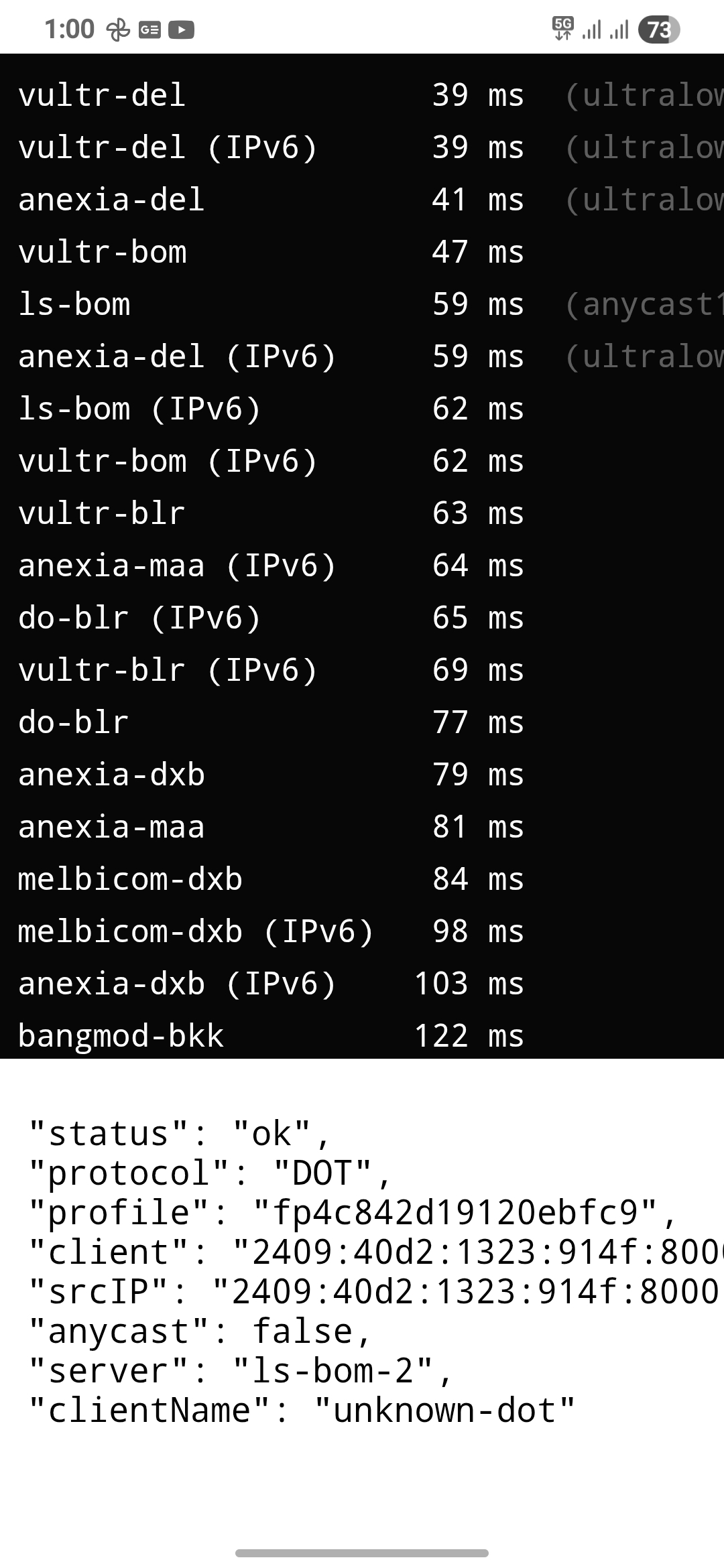Select the do-blr 77 ms row
724x1568 pixels.
(362, 722)
